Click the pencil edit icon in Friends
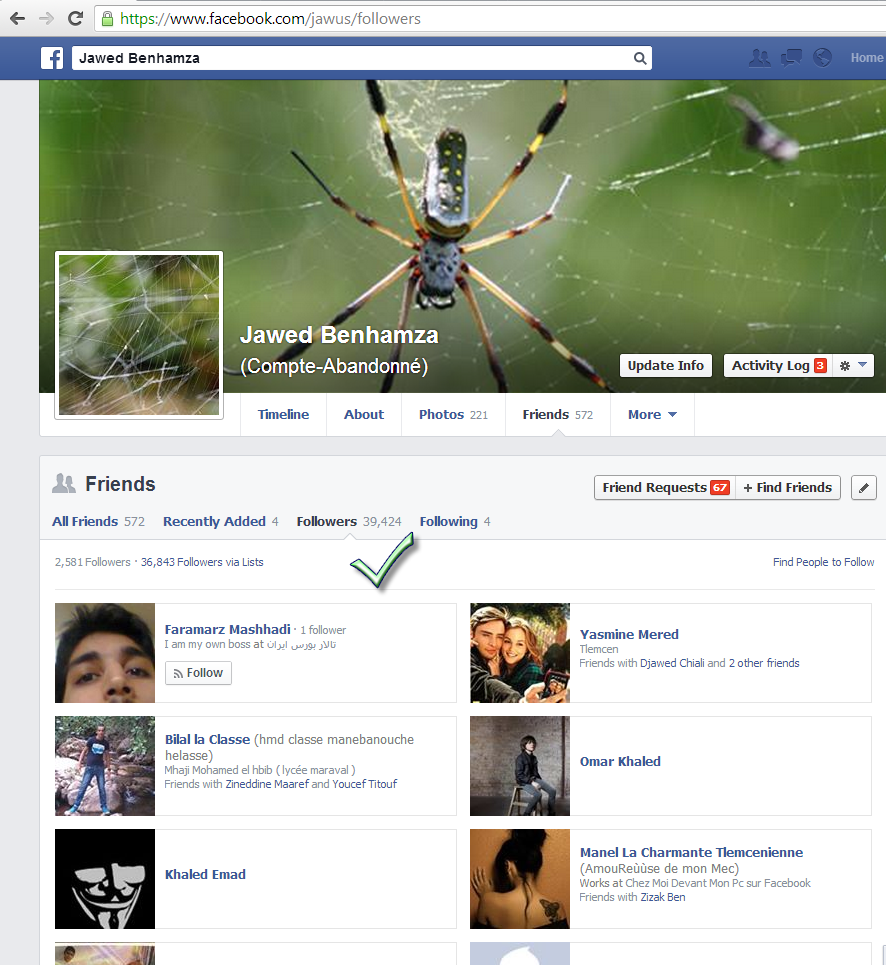This screenshot has width=886, height=965. pyautogui.click(x=864, y=488)
